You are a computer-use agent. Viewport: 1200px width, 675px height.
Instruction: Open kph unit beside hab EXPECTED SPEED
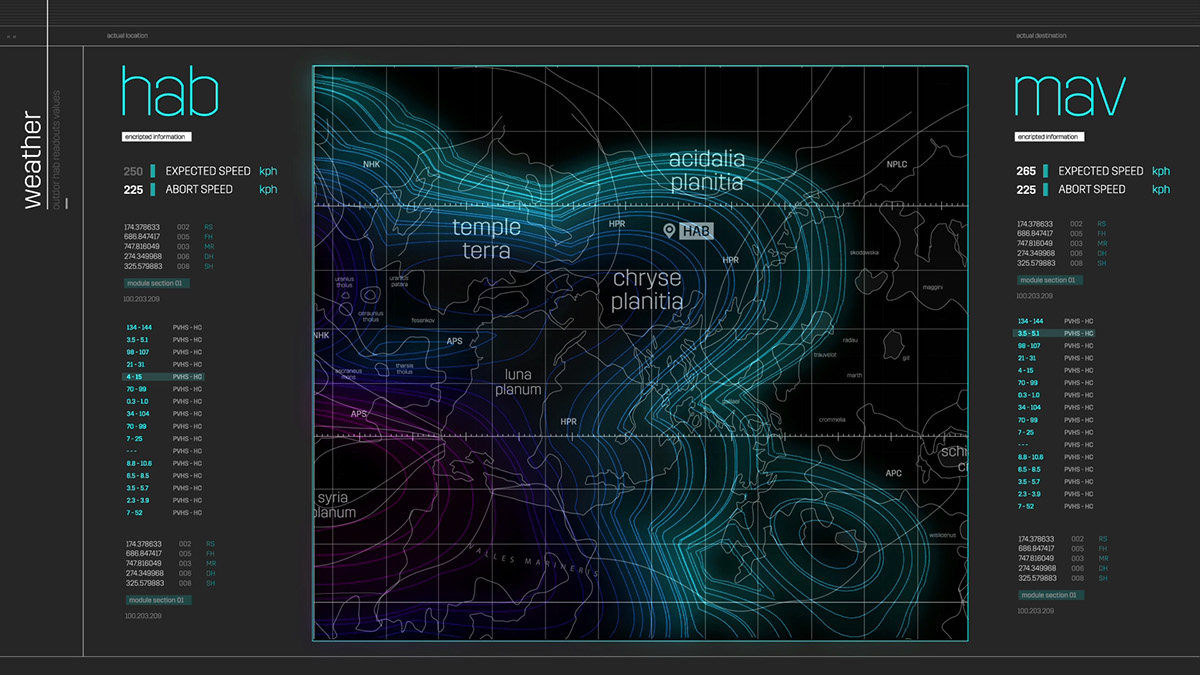pos(268,171)
